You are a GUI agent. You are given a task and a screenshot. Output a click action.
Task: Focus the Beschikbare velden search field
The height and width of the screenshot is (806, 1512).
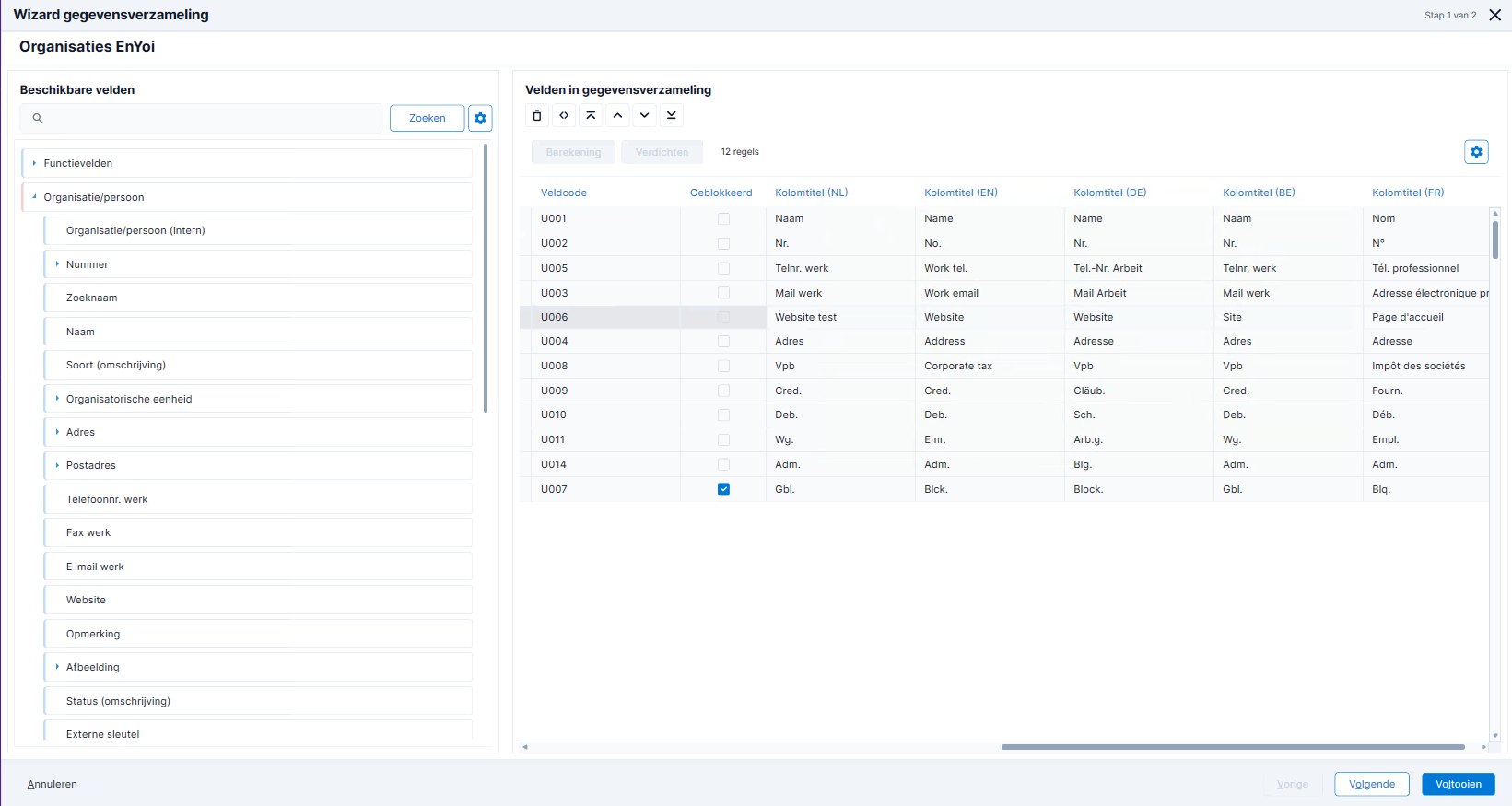[x=201, y=118]
